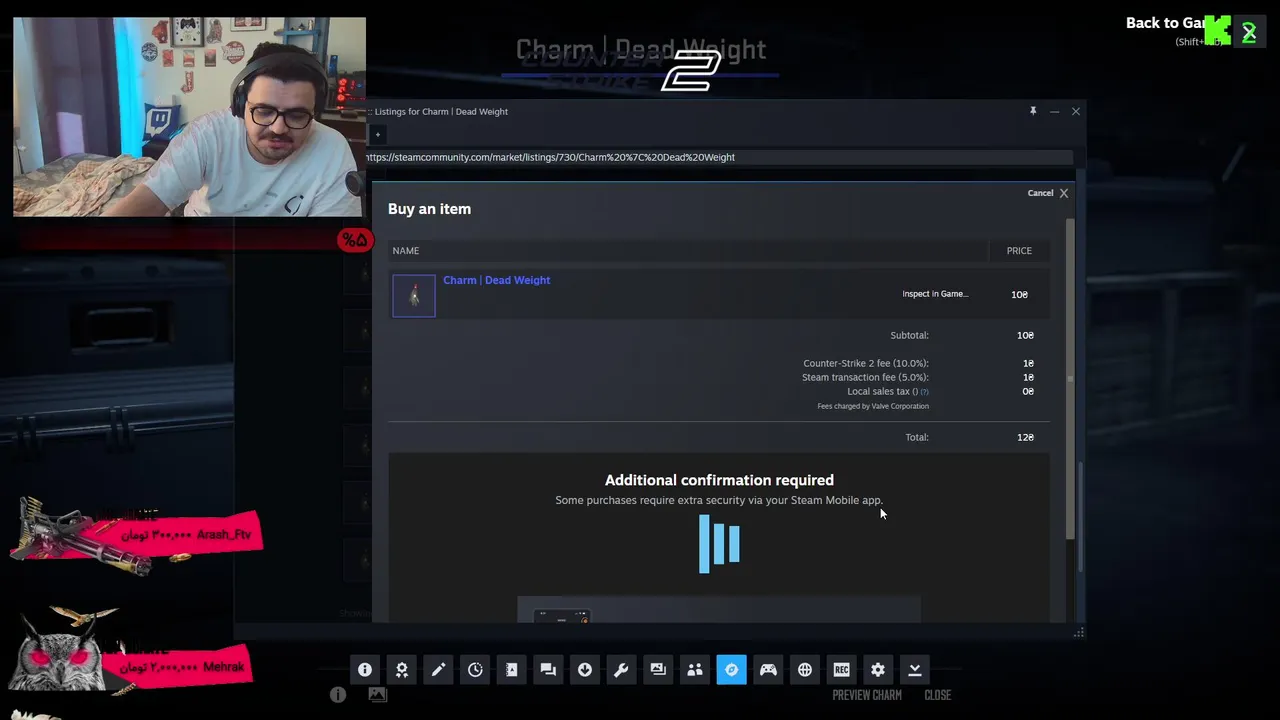Viewport: 1280px width, 720px height.
Task: Click Additional confirmation required heading
Action: 719,480
